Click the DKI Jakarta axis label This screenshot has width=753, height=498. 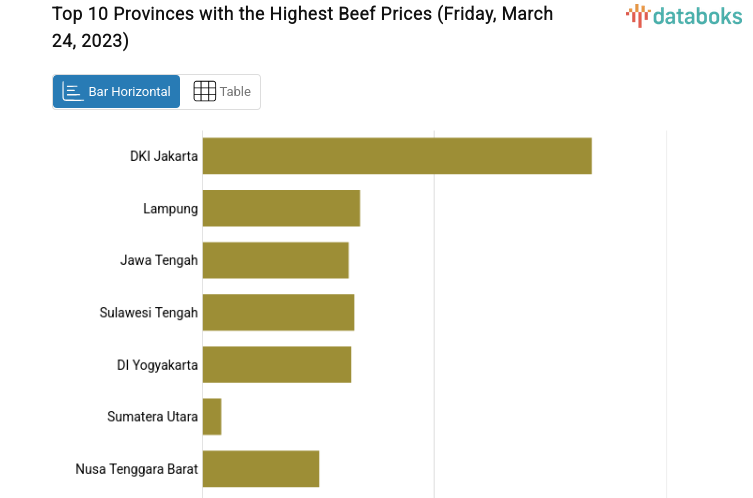tap(164, 156)
